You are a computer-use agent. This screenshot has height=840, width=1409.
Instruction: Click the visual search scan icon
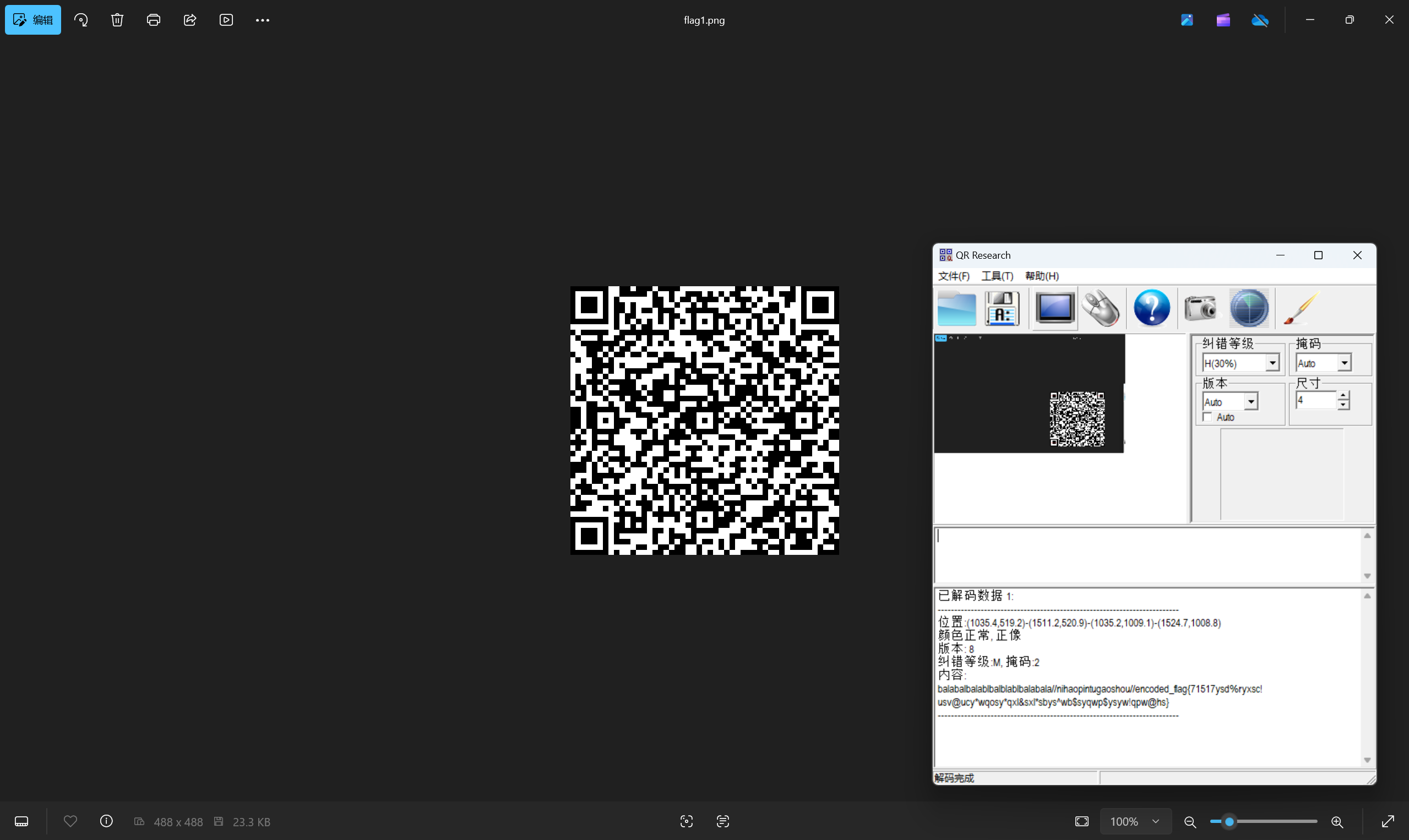tap(686, 821)
